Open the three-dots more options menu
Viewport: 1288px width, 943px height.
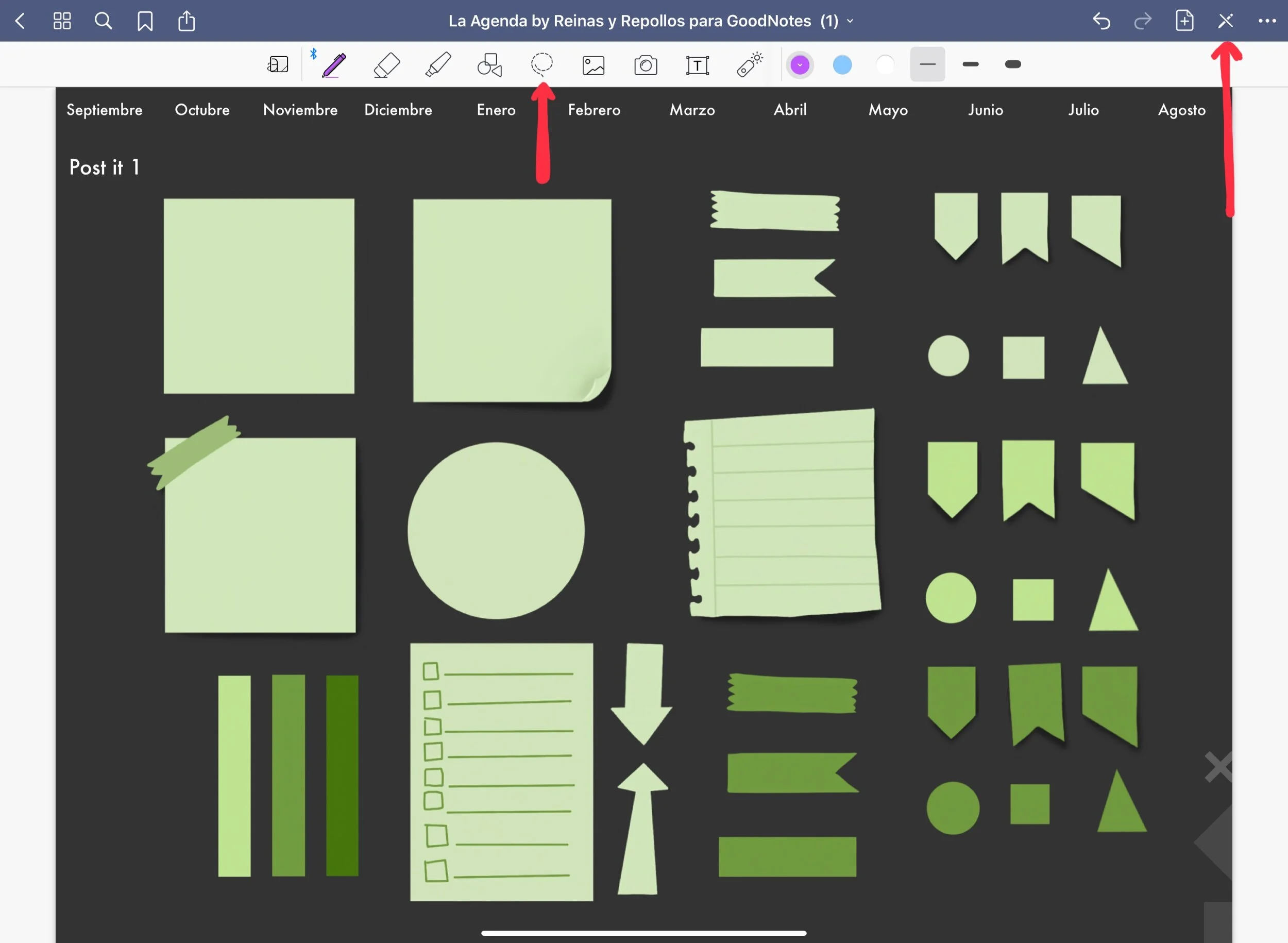coord(1267,21)
